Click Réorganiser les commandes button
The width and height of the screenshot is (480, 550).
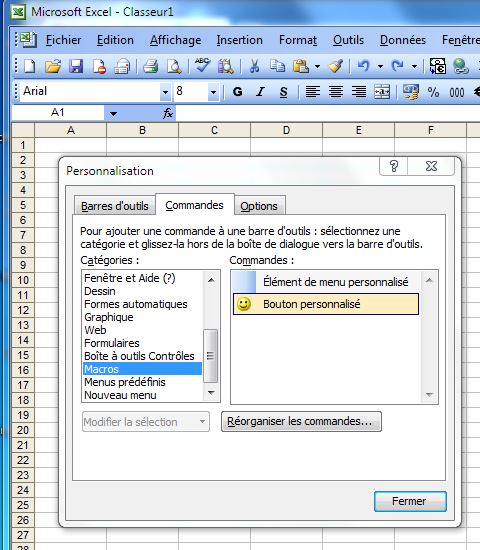301,421
